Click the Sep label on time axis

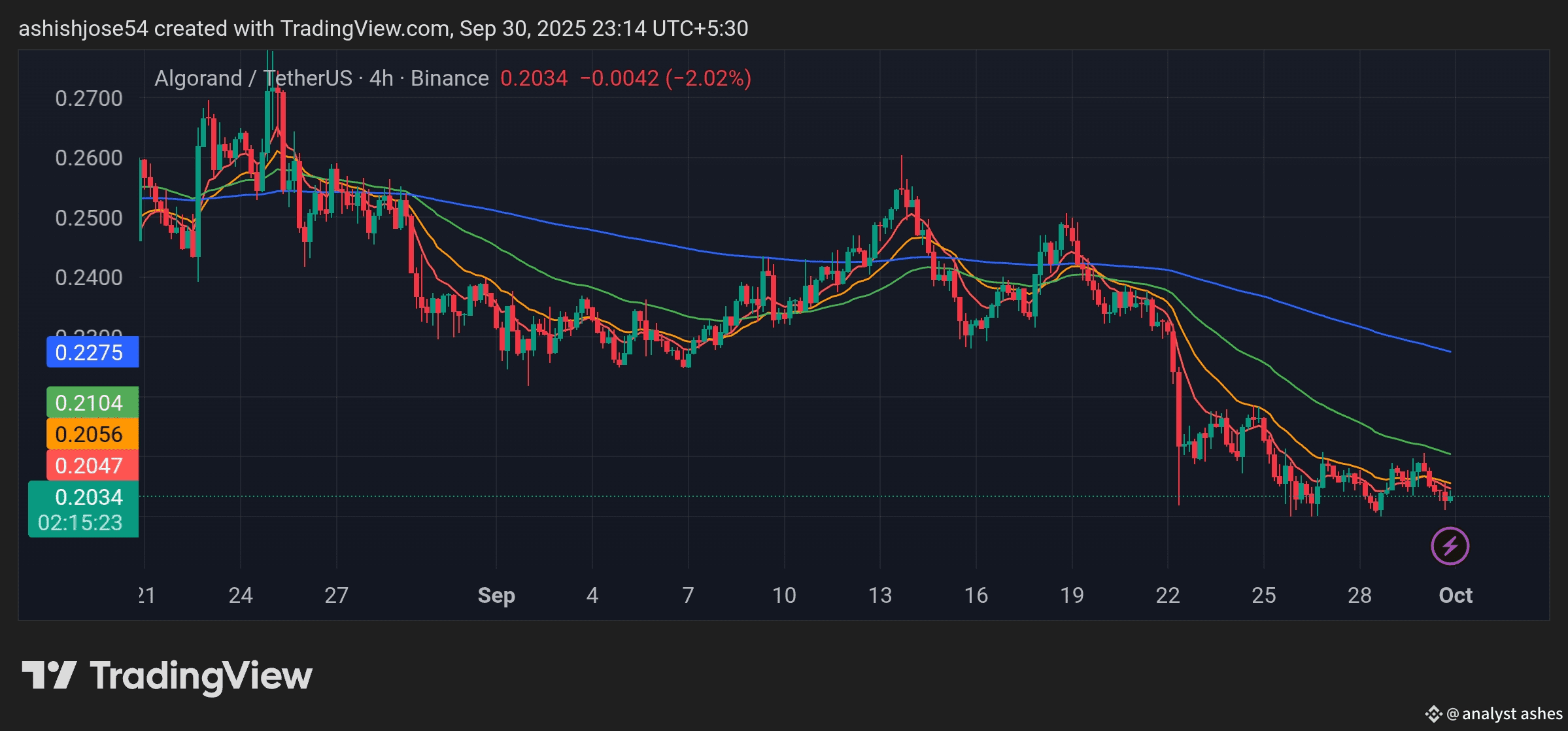[496, 595]
